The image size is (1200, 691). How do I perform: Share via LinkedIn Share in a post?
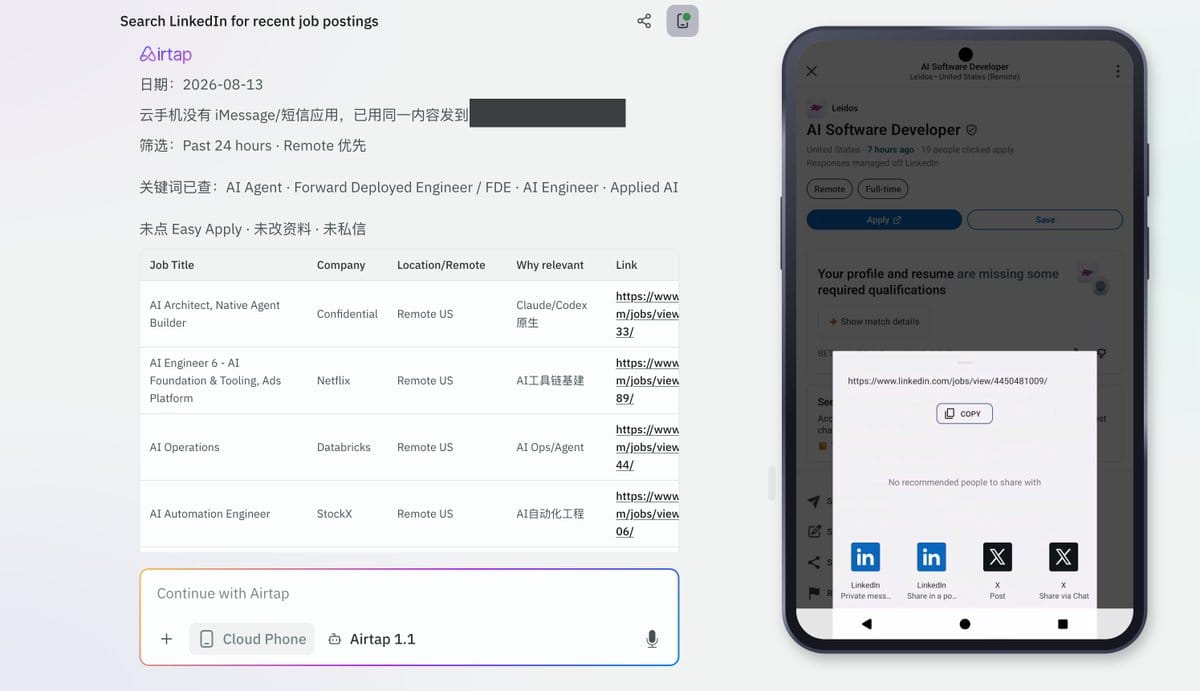click(931, 571)
